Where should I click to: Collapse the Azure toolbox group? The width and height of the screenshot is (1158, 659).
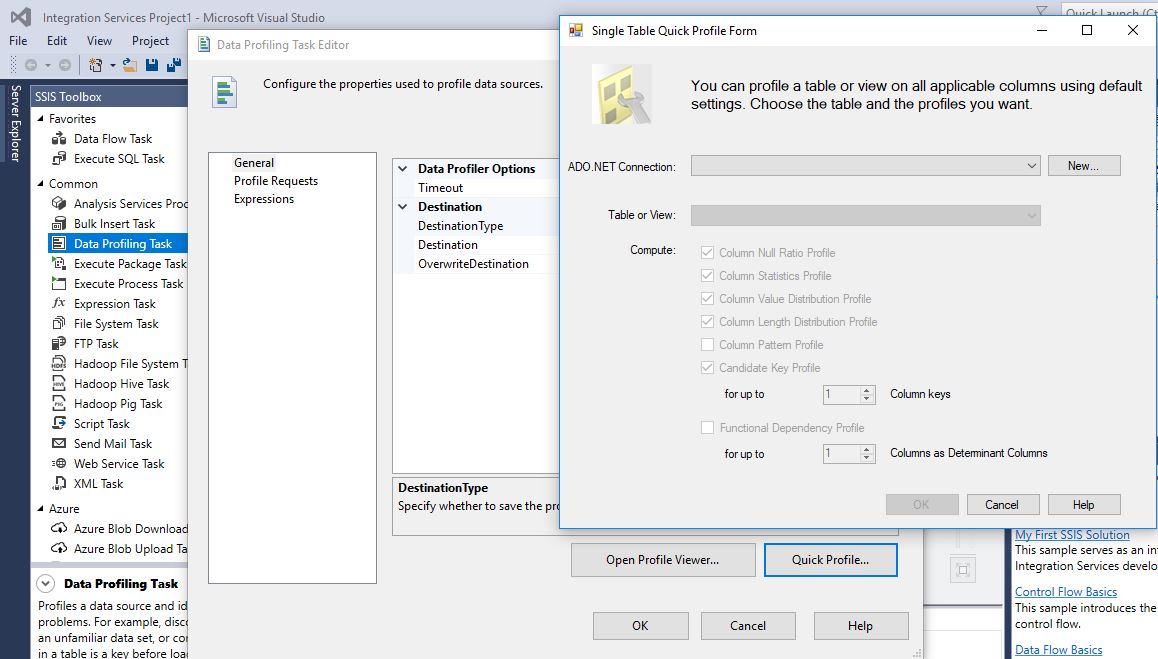pos(41,508)
